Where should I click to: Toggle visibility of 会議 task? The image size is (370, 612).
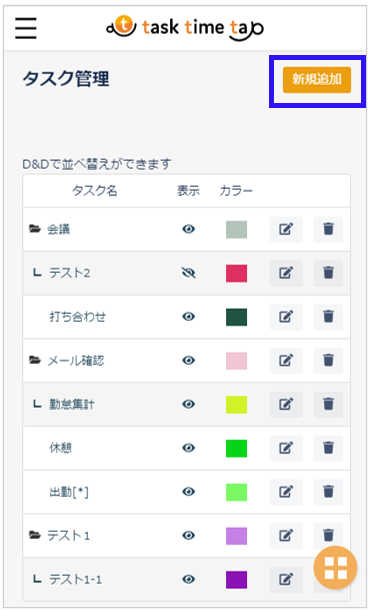189,229
